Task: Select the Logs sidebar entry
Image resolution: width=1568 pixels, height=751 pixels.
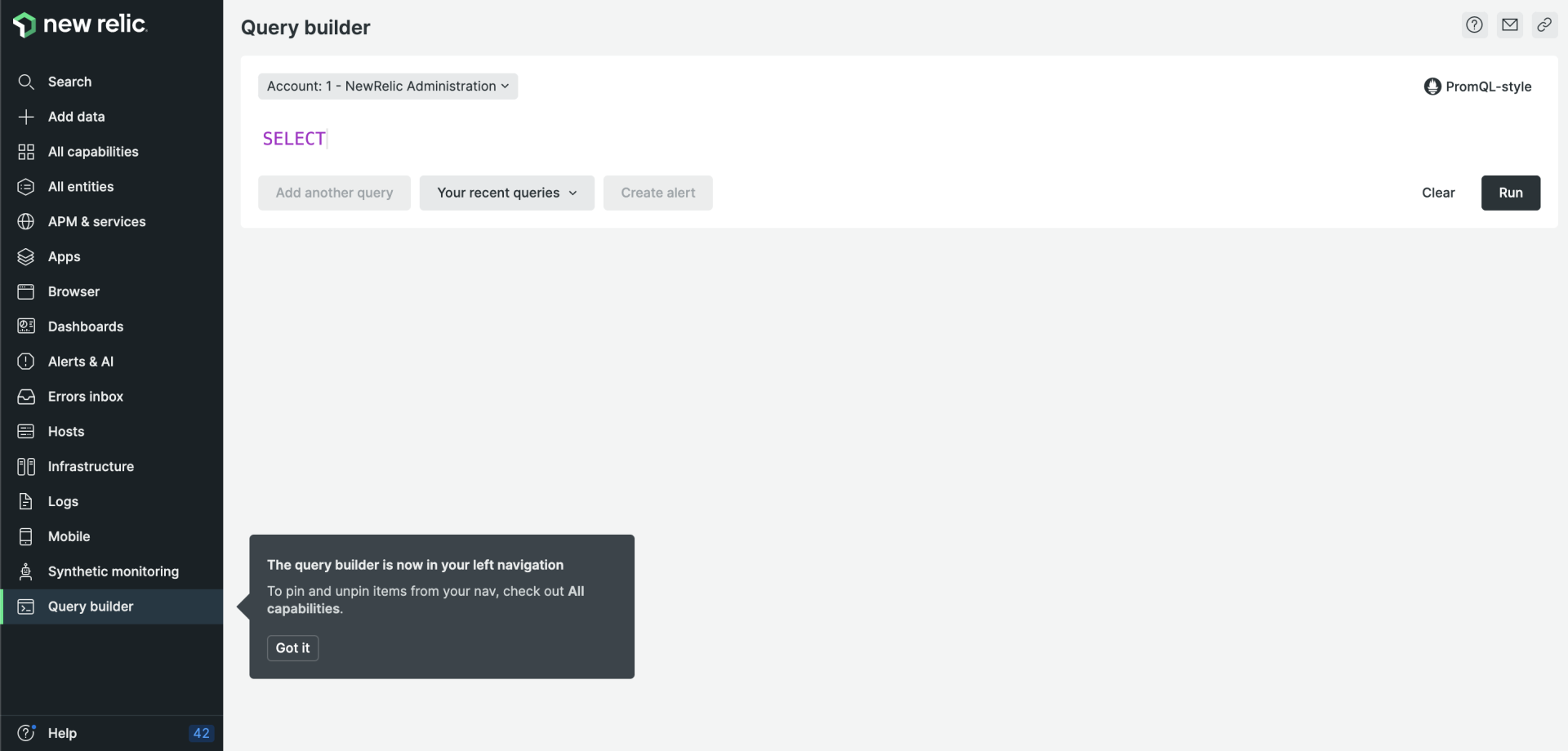Action: click(63, 501)
